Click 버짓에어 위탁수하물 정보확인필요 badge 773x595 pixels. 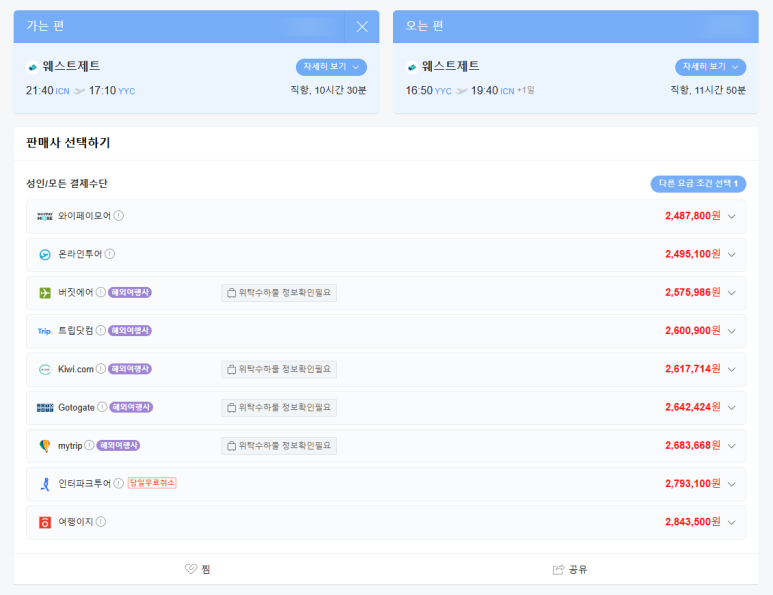279,293
